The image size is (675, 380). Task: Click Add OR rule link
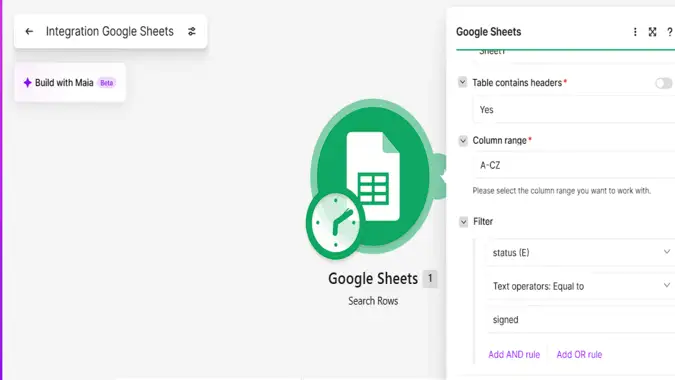(579, 355)
